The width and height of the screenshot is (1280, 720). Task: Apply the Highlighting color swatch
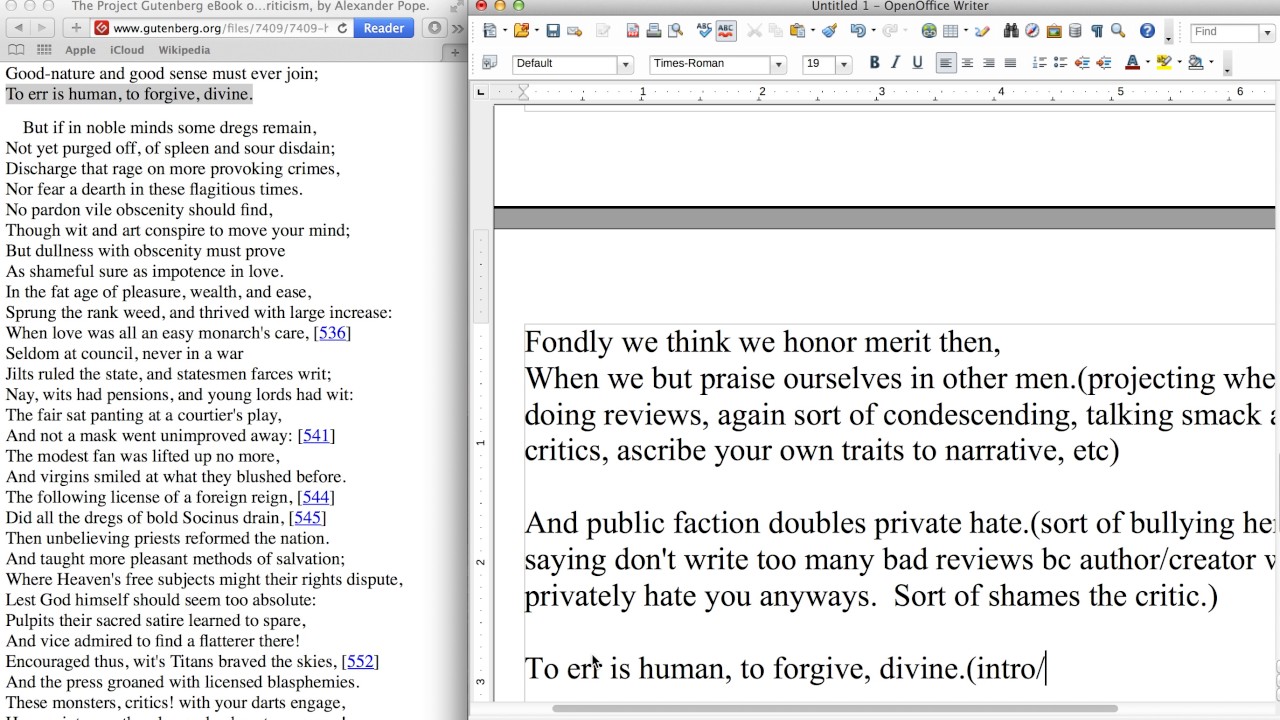tap(1163, 63)
